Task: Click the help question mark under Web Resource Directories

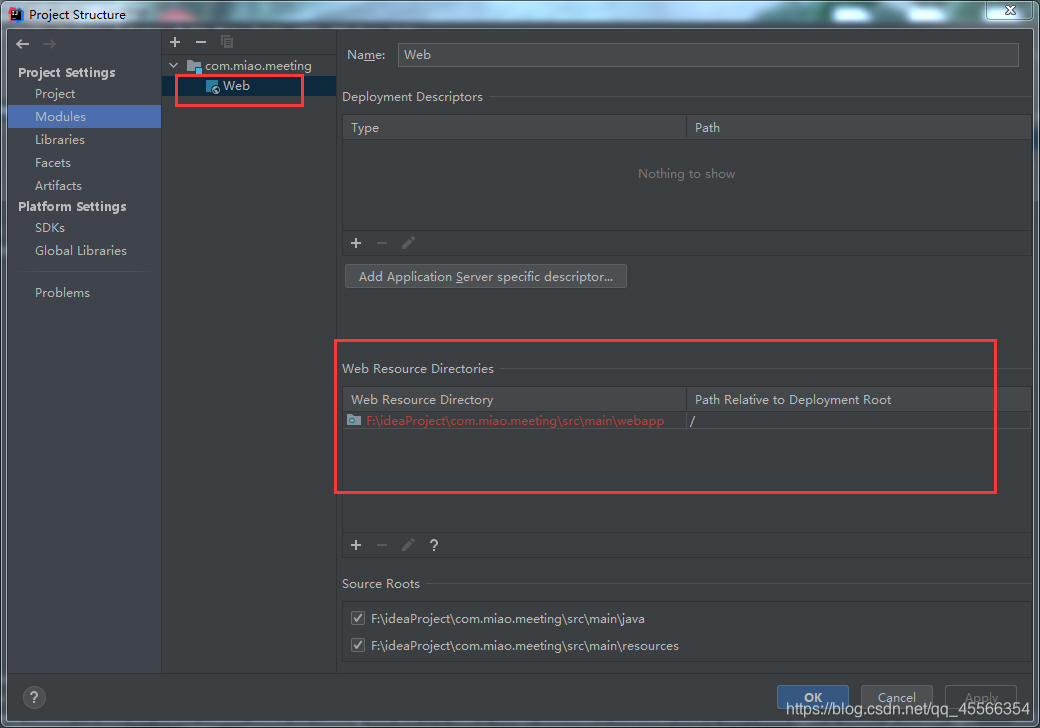Action: pyautogui.click(x=434, y=545)
